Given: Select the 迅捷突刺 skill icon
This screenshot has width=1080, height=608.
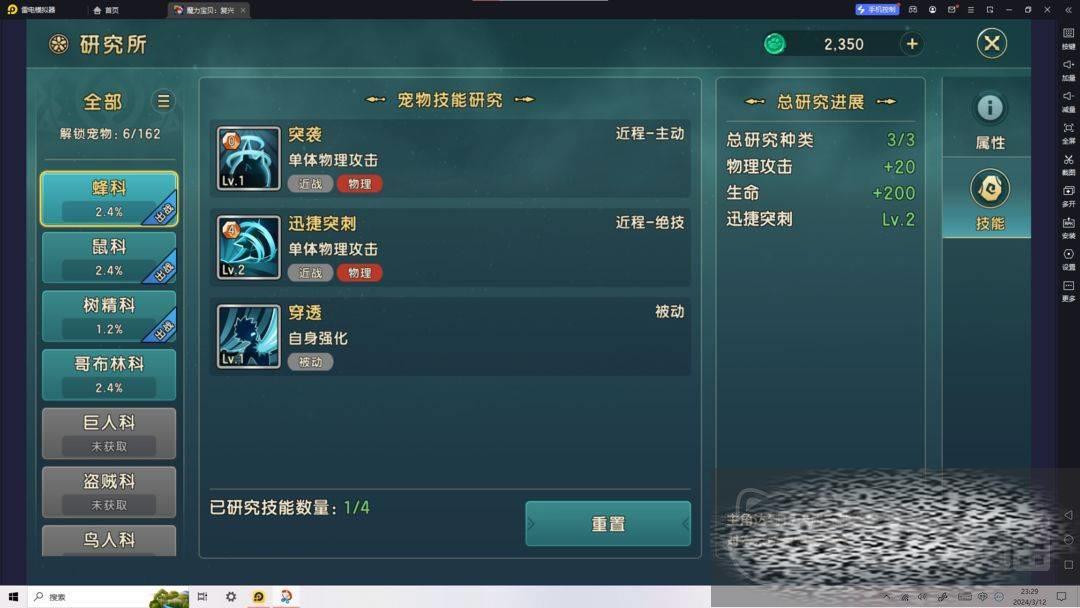Looking at the screenshot, I should 249,247.
